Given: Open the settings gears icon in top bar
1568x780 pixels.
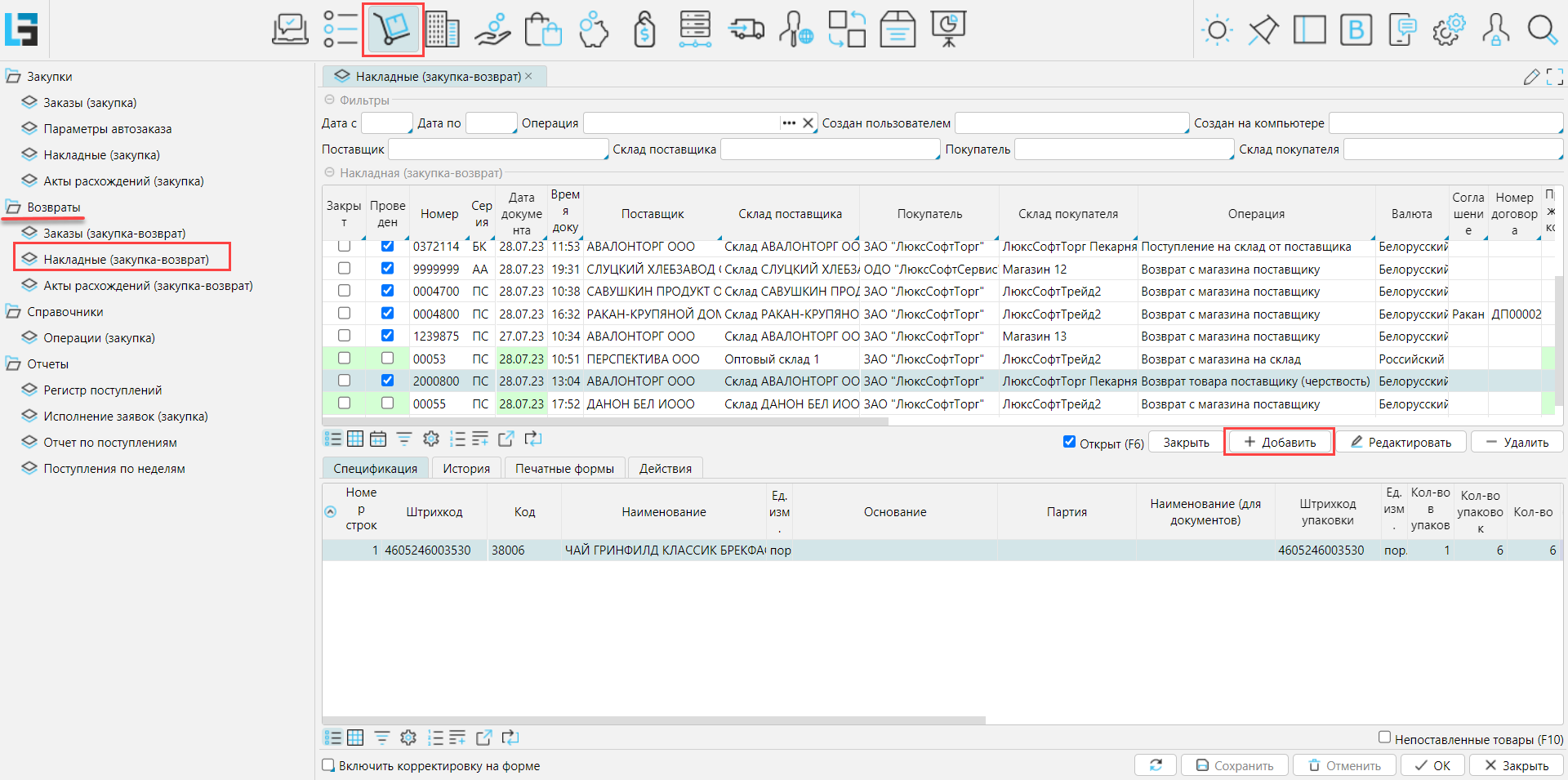Looking at the screenshot, I should [x=1449, y=30].
